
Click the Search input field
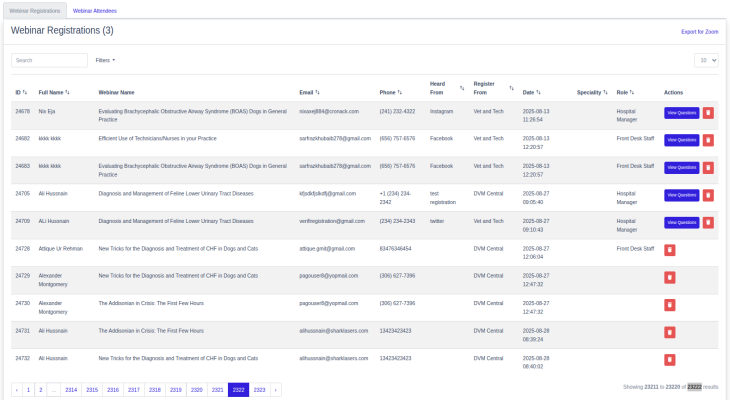tap(50, 61)
